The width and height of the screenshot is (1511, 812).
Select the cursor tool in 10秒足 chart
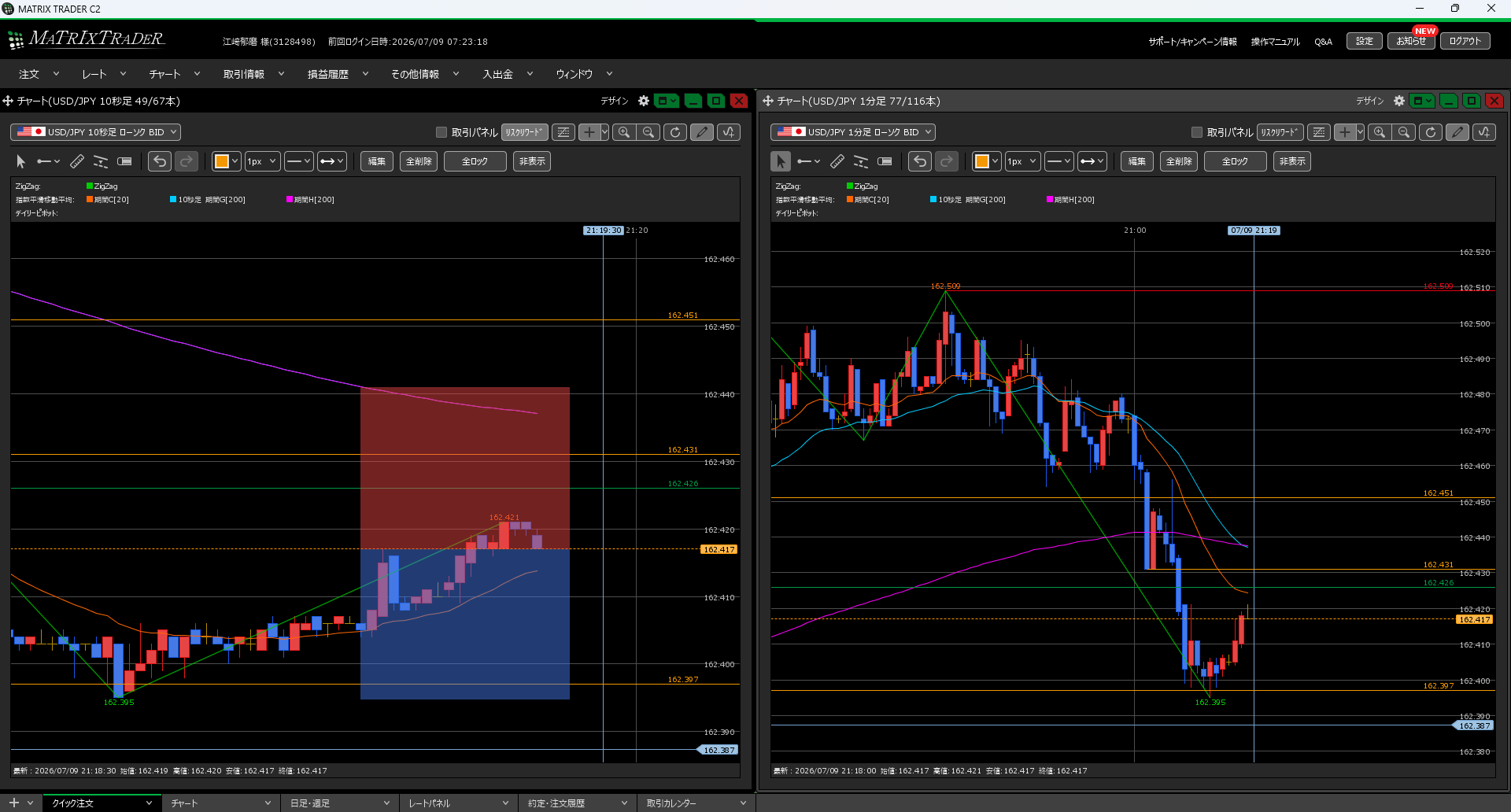[x=21, y=161]
